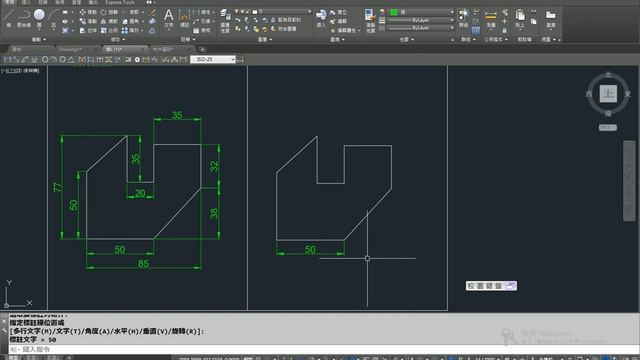Viewport: 640px width, 360px height.
Task: Click the WCS label under the ViewCube
Action: pos(608,127)
